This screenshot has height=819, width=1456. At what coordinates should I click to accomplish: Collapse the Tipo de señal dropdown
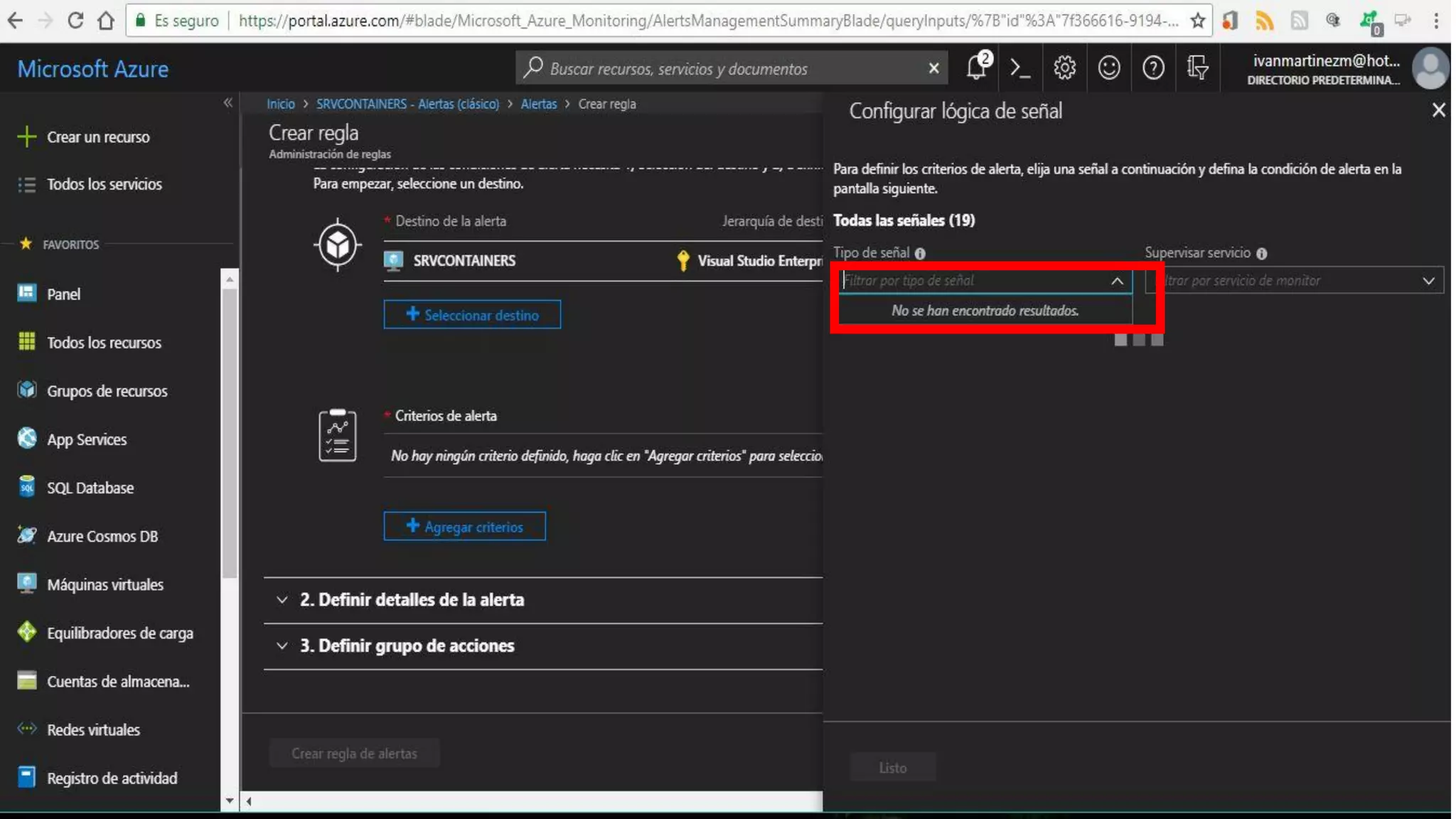1117,281
